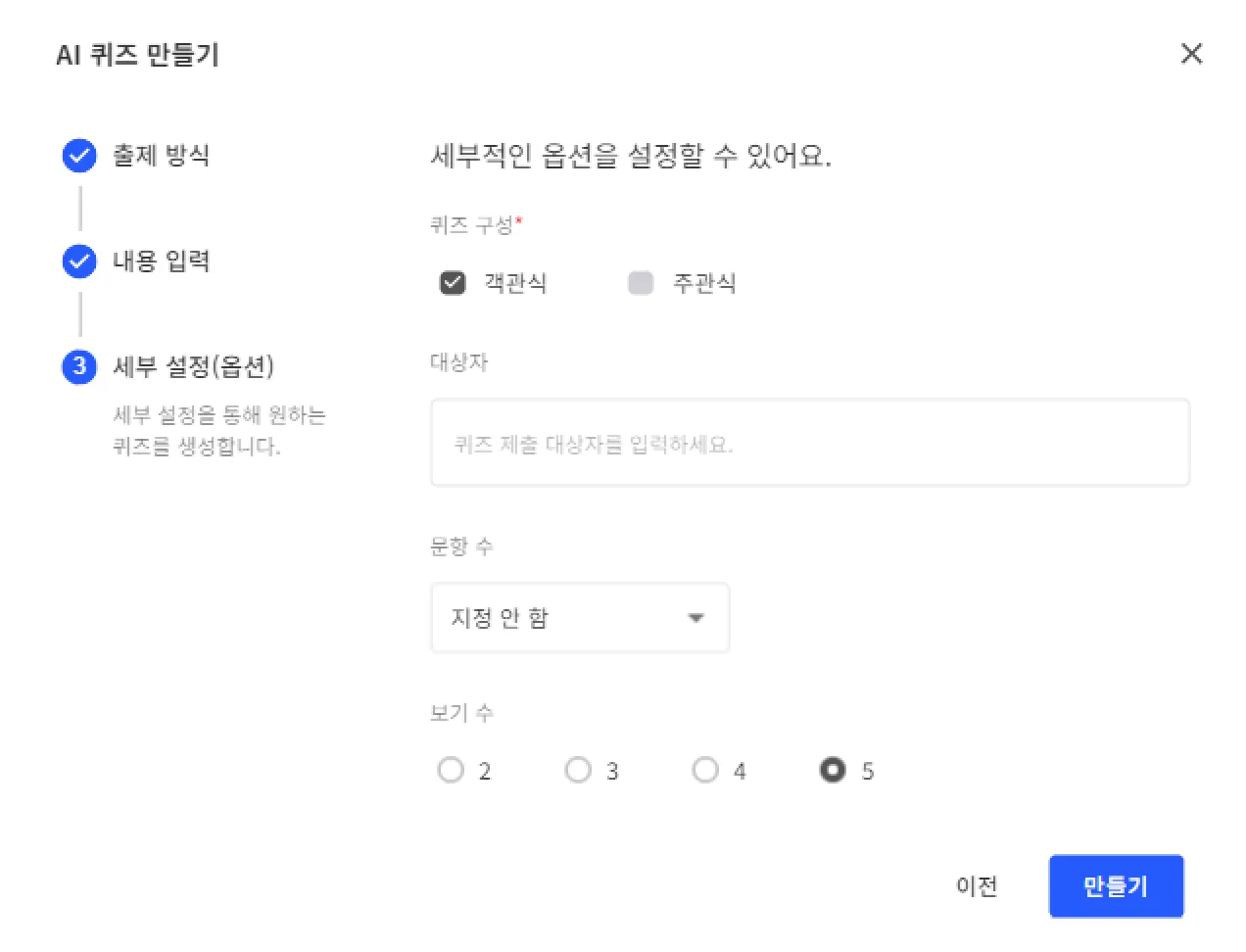The height and width of the screenshot is (952, 1246).
Task: Click the 주관식 label text
Action: pos(704,283)
